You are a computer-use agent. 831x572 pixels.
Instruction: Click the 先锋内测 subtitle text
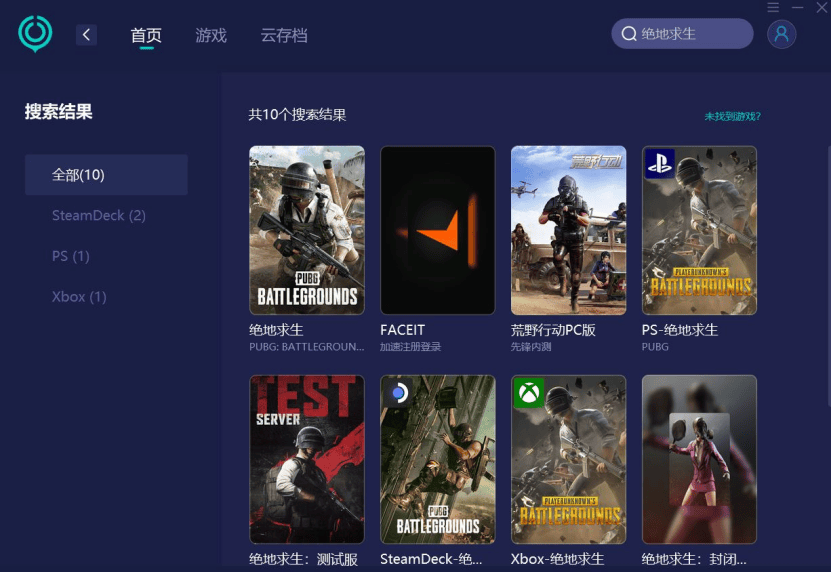pyautogui.click(x=531, y=347)
